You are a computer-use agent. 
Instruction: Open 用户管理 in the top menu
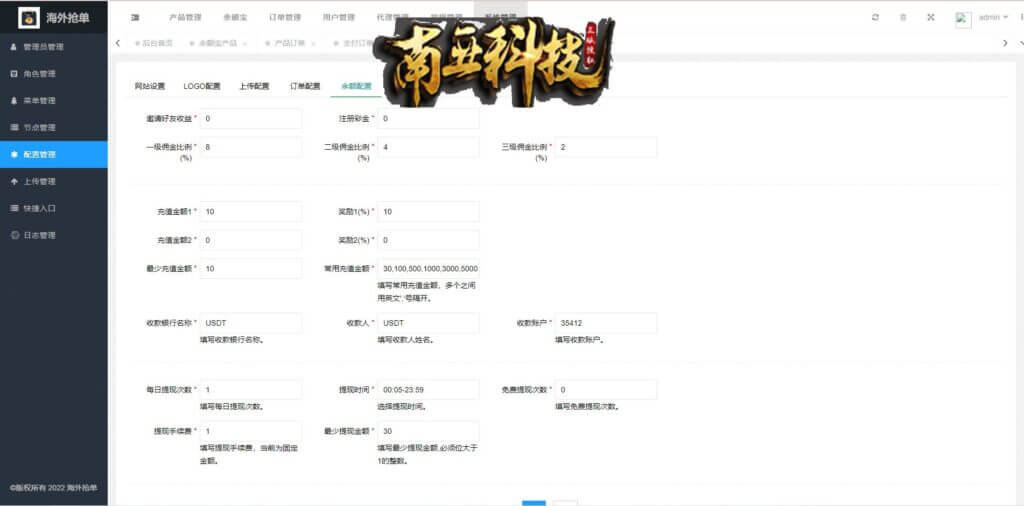coord(339,18)
